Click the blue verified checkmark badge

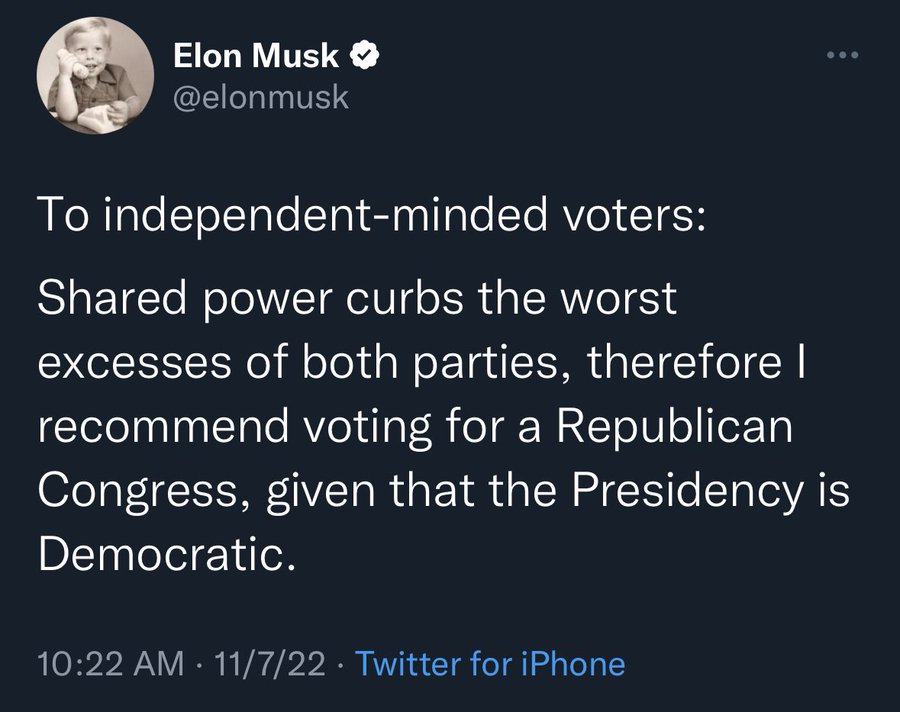364,56
